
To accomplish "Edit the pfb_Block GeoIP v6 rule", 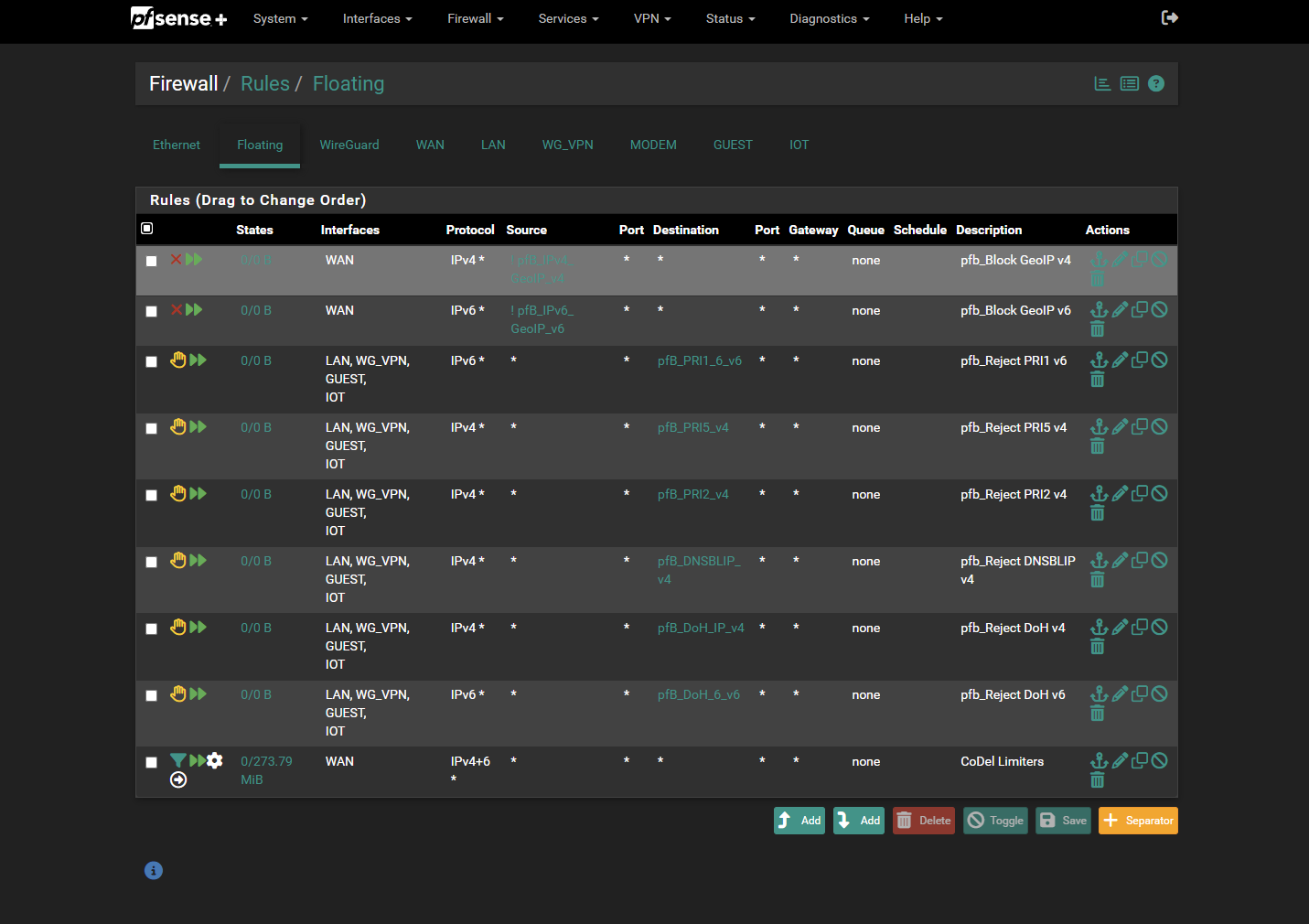I will click(x=1120, y=309).
